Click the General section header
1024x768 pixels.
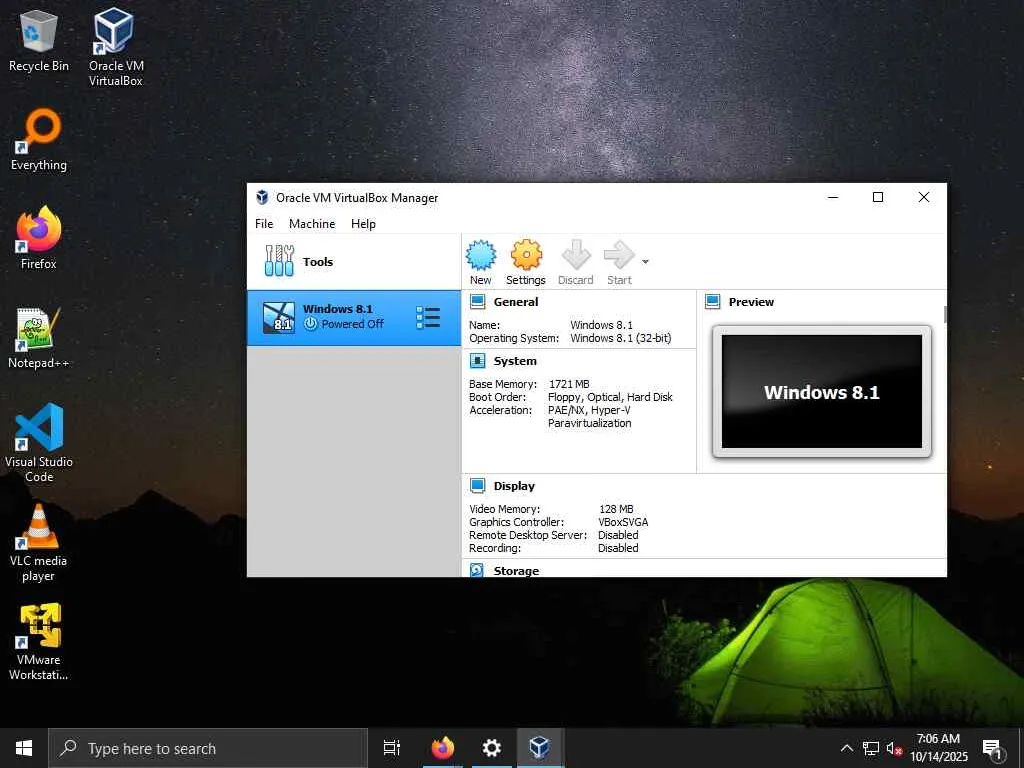pos(516,302)
